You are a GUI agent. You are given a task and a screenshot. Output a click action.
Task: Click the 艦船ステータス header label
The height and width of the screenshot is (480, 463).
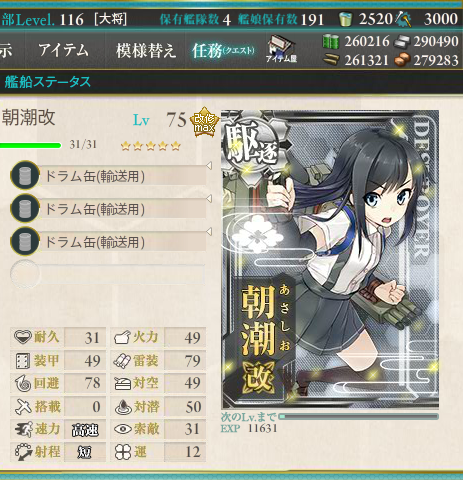[x=48, y=82]
